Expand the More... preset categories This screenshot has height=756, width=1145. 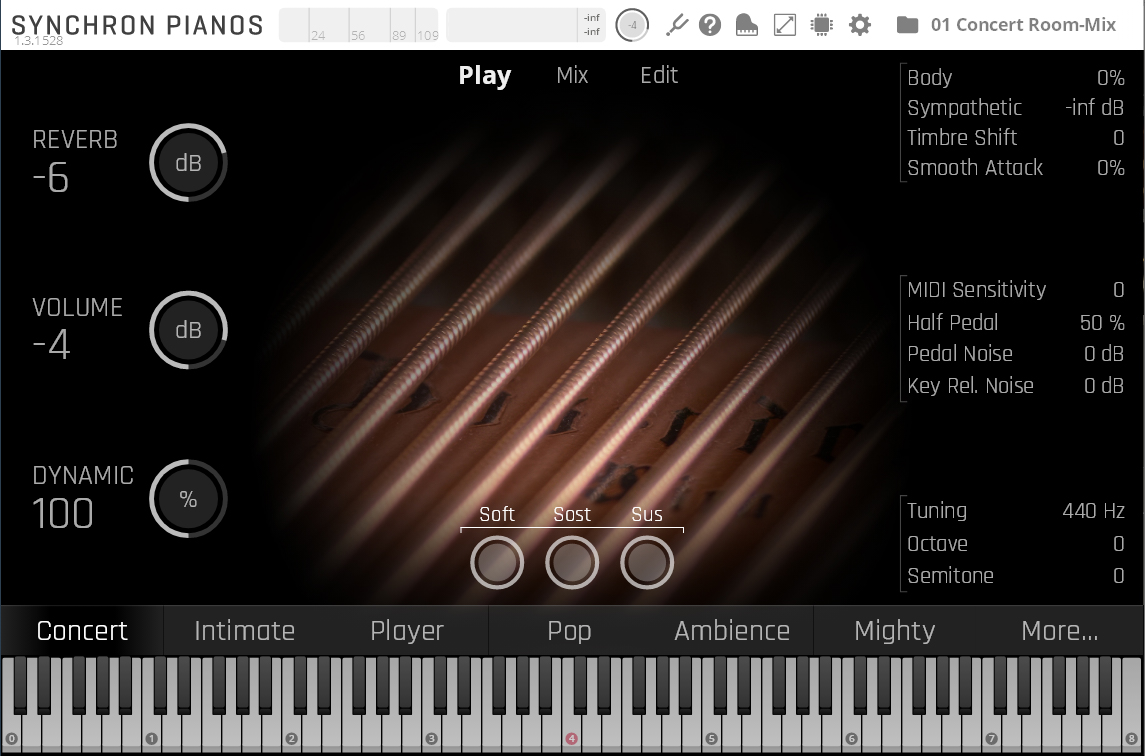coord(1059,631)
